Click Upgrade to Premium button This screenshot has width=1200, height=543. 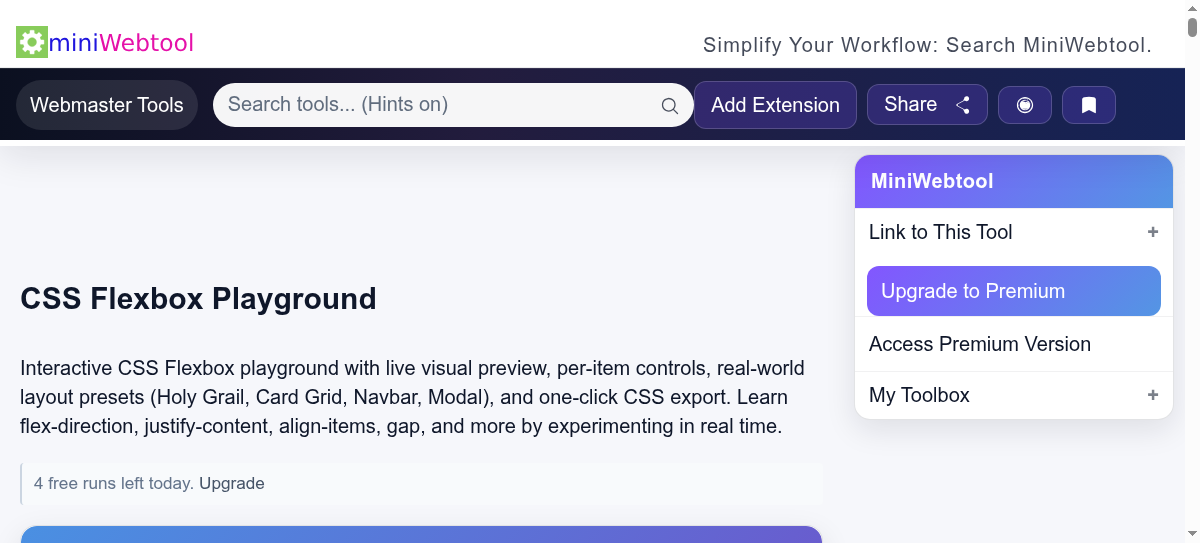(x=1013, y=291)
